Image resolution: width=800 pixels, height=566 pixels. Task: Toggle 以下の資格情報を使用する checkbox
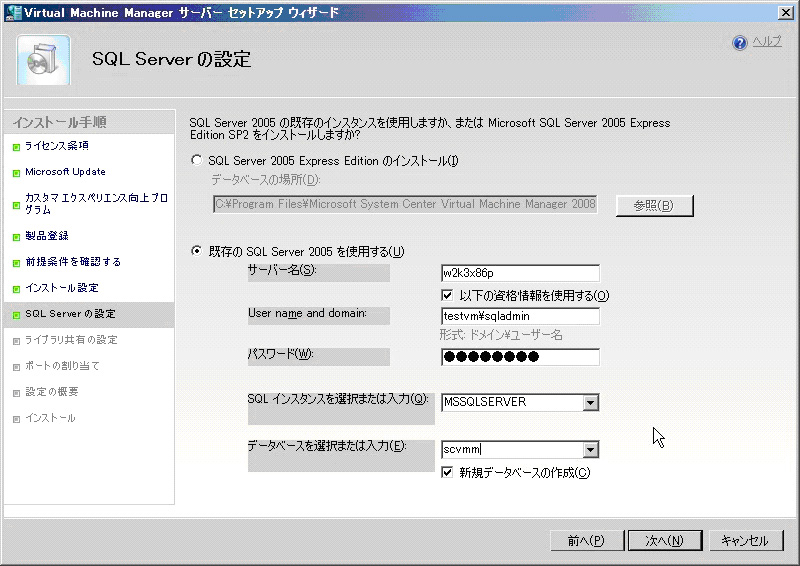[448, 295]
